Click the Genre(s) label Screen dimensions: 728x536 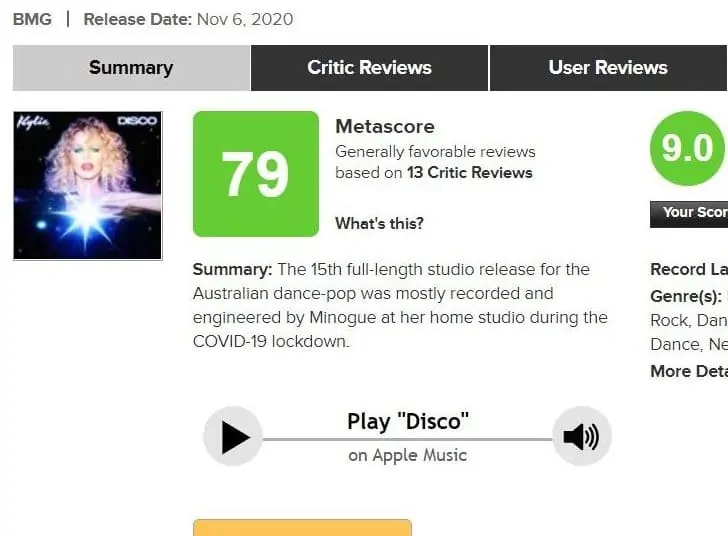(686, 296)
